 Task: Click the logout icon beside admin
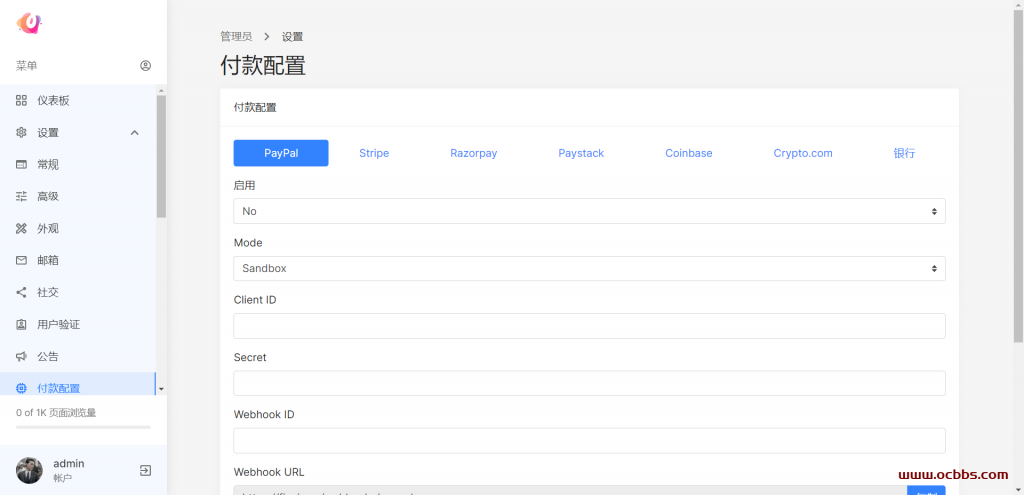[x=146, y=470]
